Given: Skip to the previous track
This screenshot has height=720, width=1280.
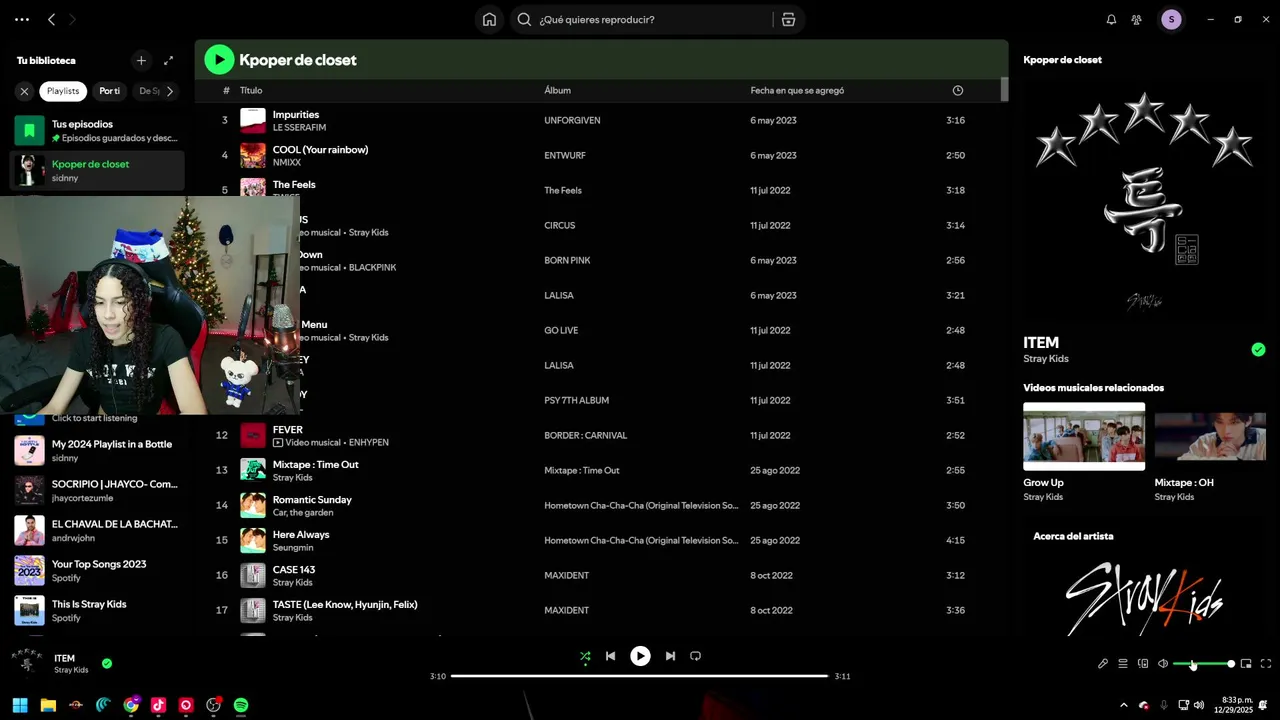Looking at the screenshot, I should click(x=610, y=656).
